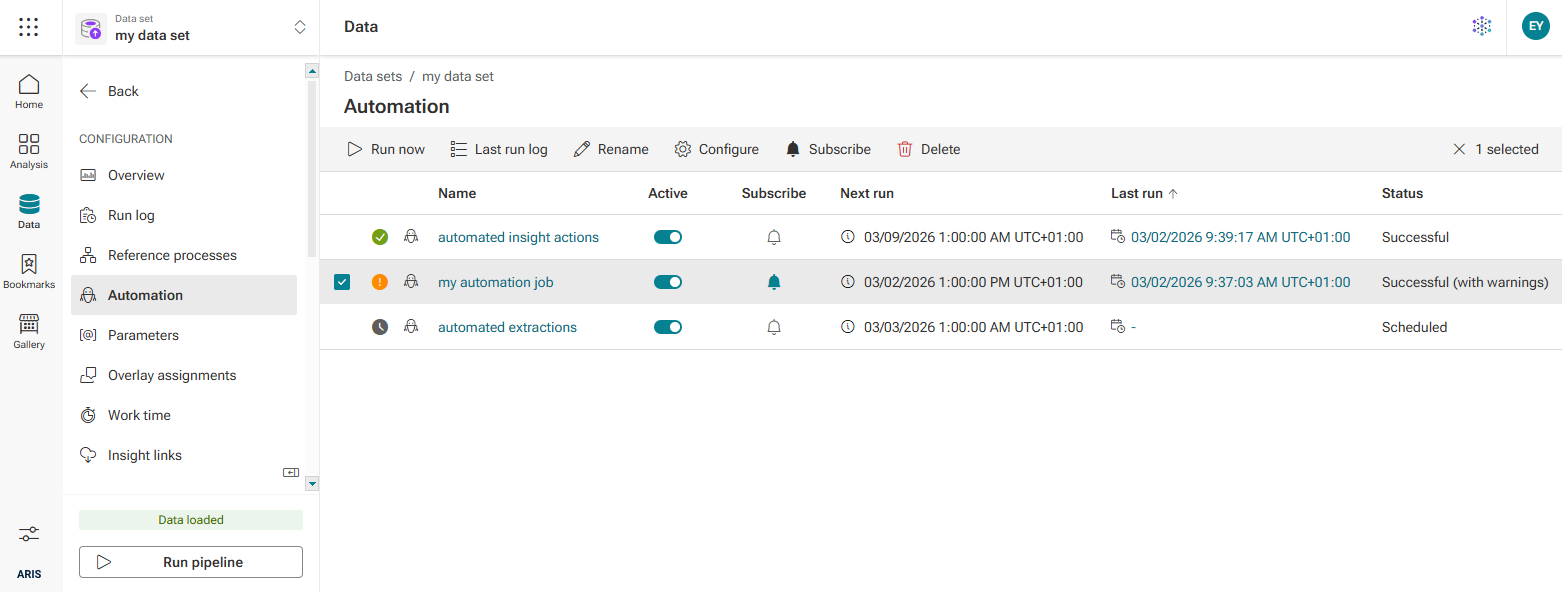Screen dimensions: 1562x592
Task: Toggle Active switch for automated extractions
Action: click(668, 327)
